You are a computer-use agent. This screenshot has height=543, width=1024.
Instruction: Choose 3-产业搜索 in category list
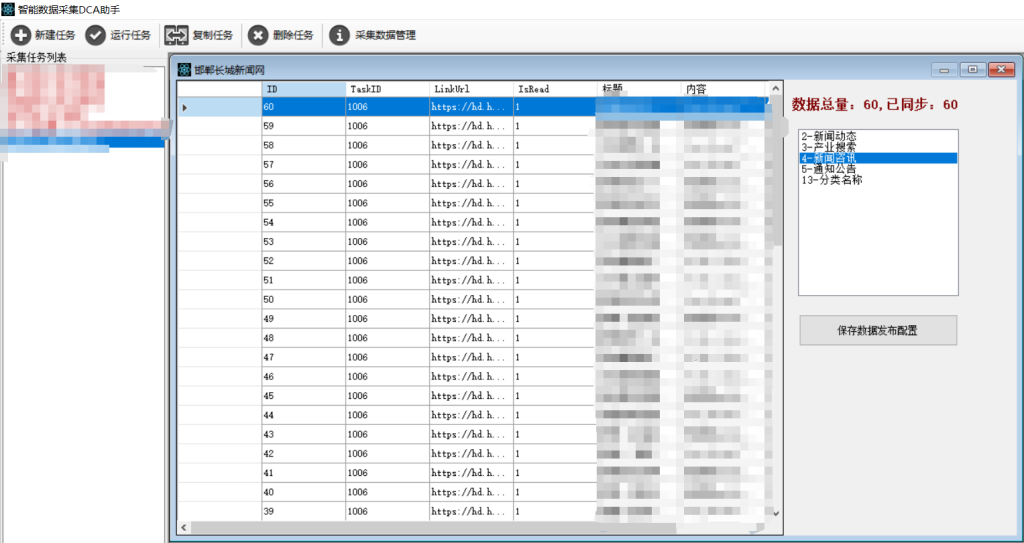point(829,147)
